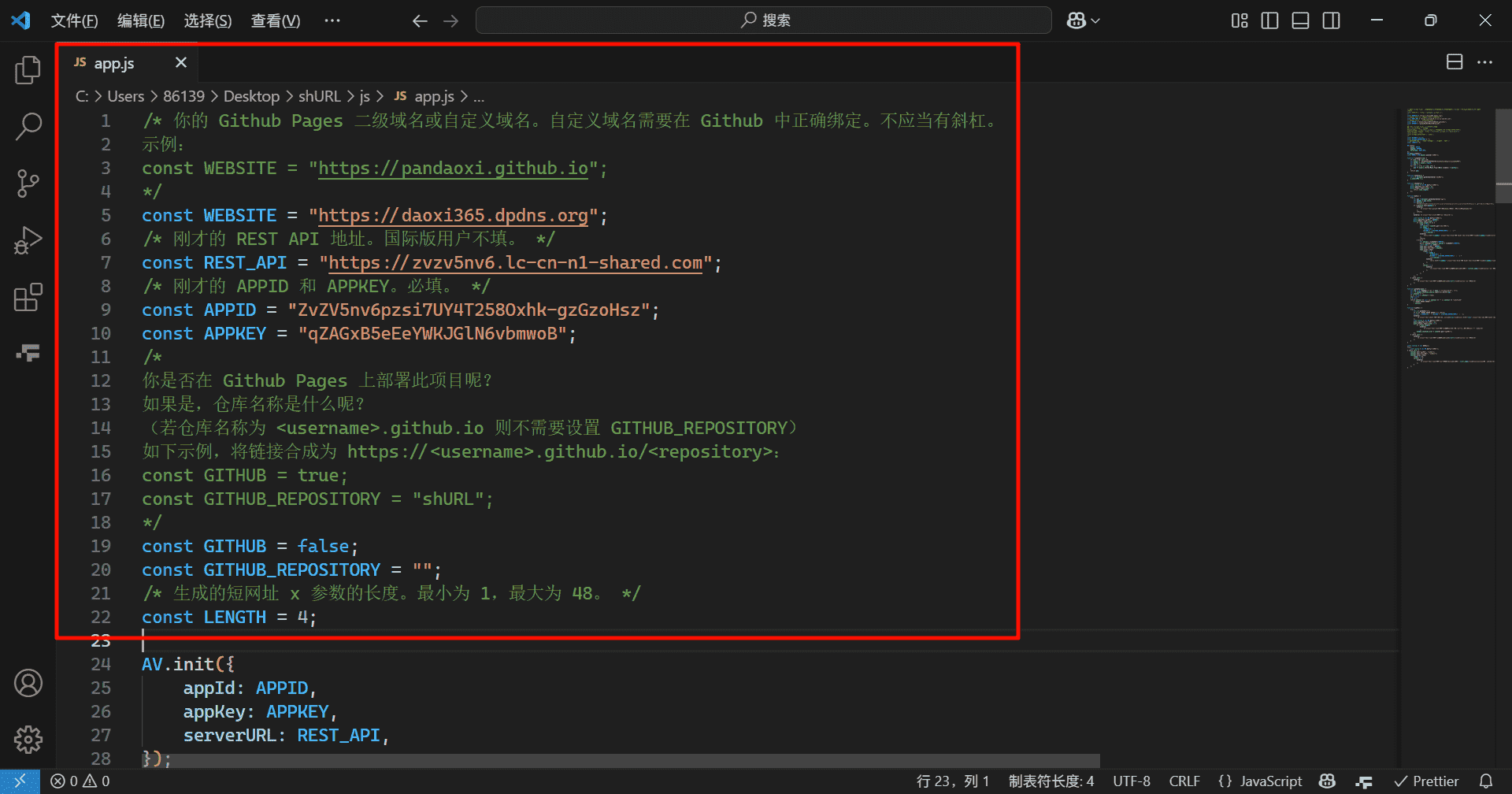Close the app.js tab
The width and height of the screenshot is (1512, 794).
coord(180,62)
